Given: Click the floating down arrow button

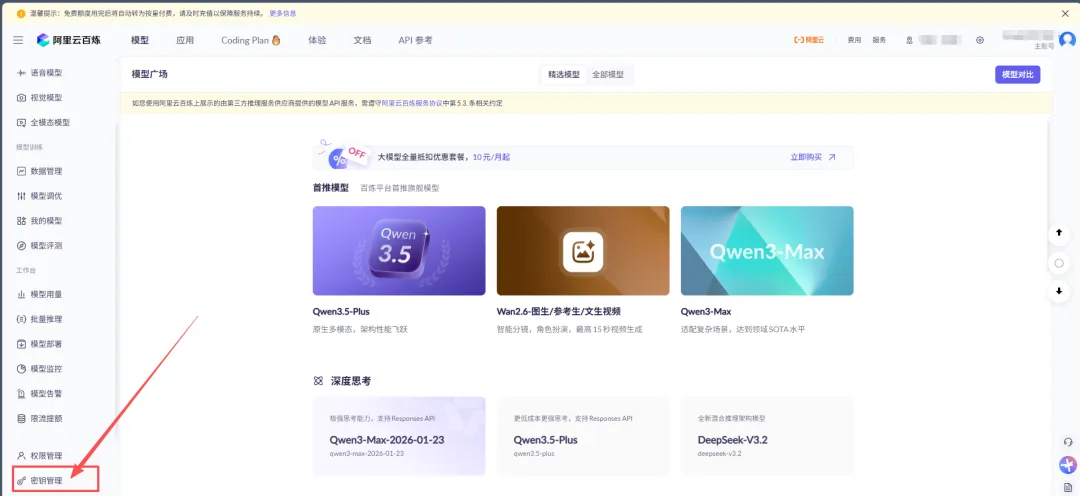Looking at the screenshot, I should [x=1059, y=291].
